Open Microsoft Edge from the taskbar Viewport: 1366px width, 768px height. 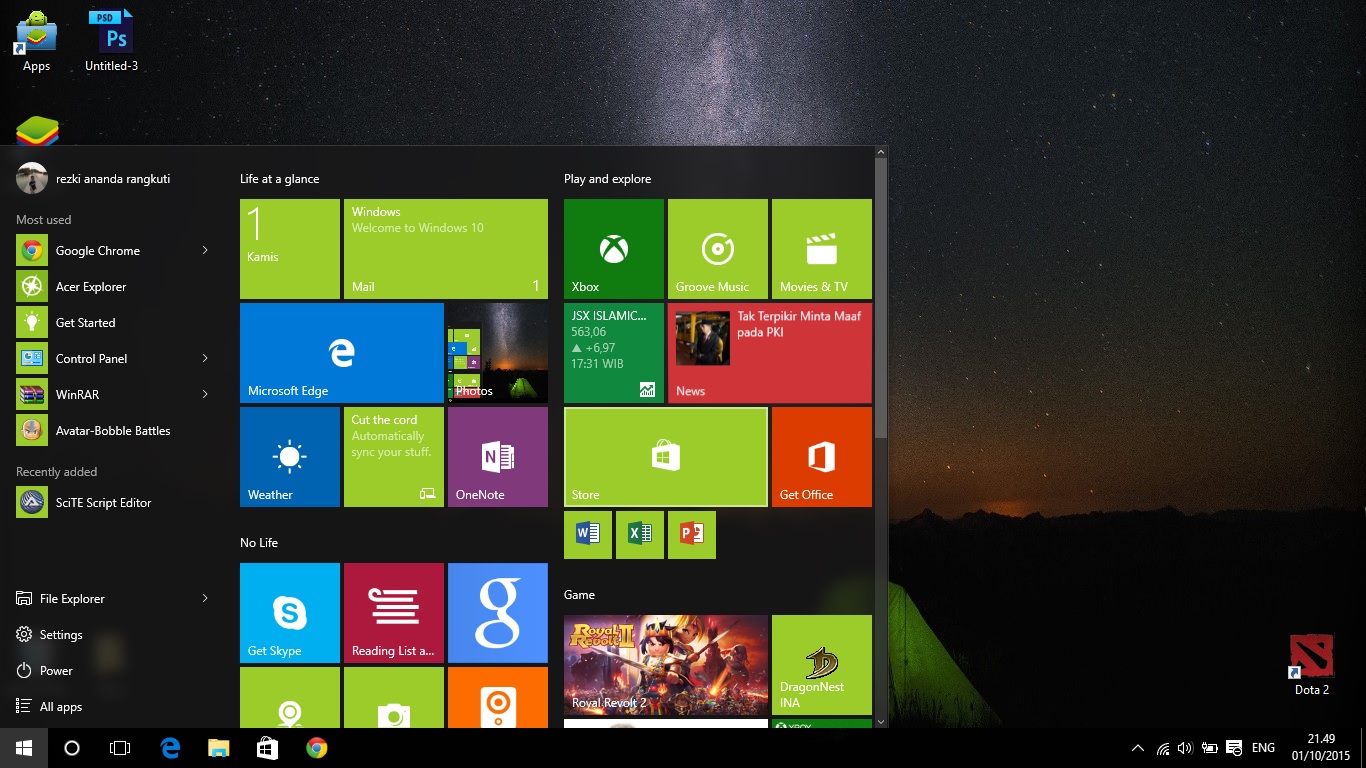click(x=170, y=748)
